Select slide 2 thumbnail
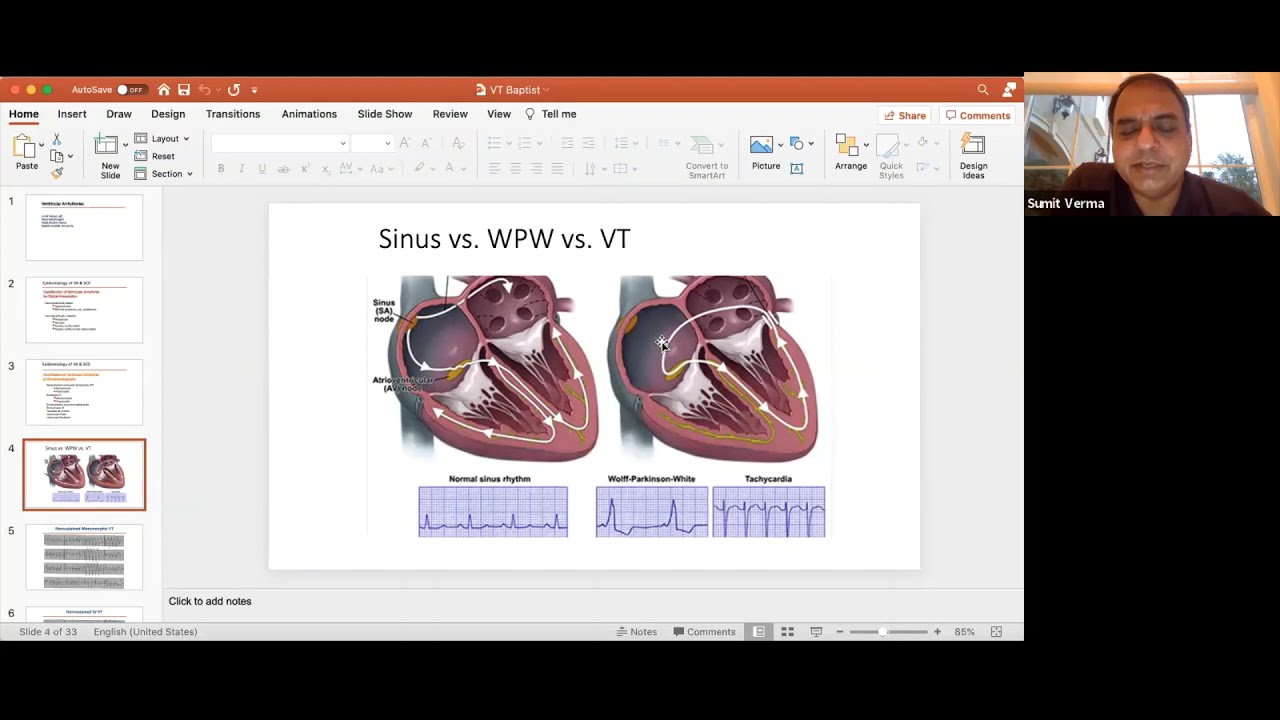 [x=84, y=310]
